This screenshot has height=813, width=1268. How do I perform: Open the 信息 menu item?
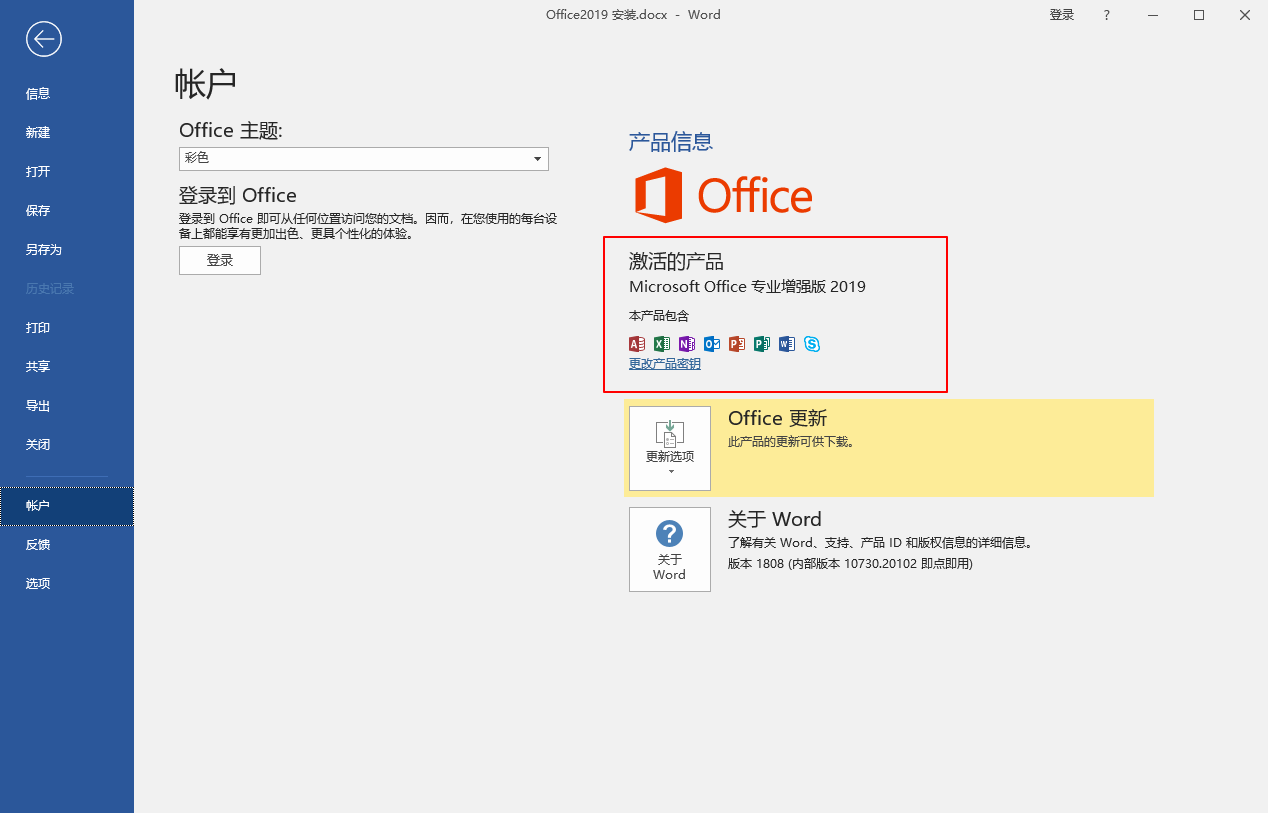click(x=67, y=94)
